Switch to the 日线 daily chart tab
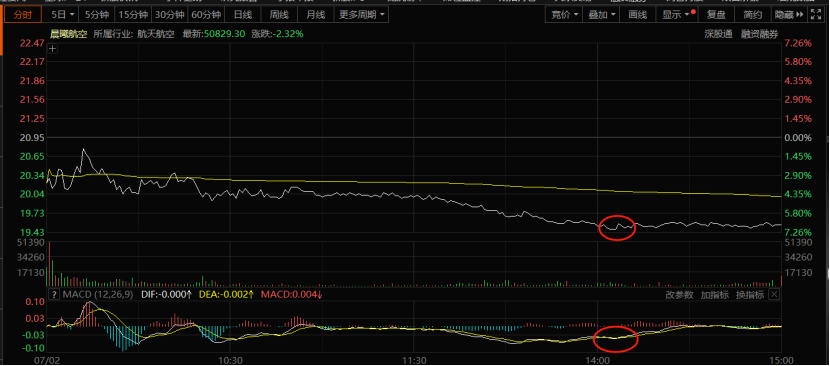This screenshot has height=366, width=830. 242,14
